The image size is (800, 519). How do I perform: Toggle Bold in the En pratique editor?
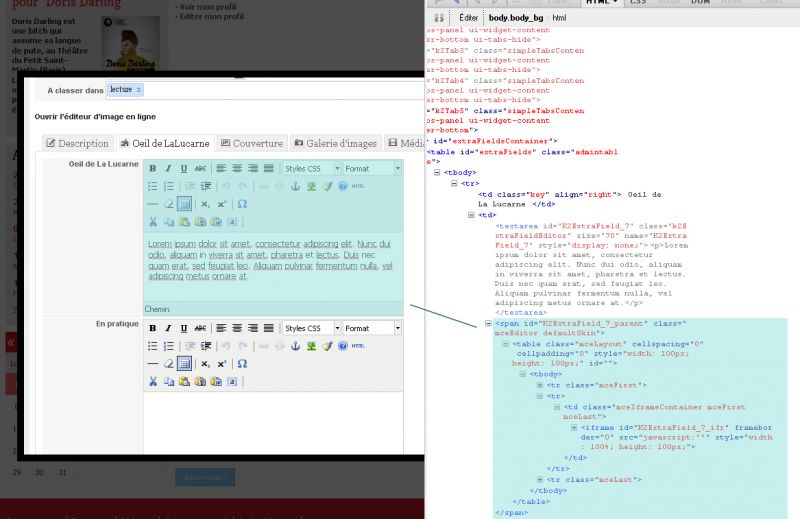point(153,328)
